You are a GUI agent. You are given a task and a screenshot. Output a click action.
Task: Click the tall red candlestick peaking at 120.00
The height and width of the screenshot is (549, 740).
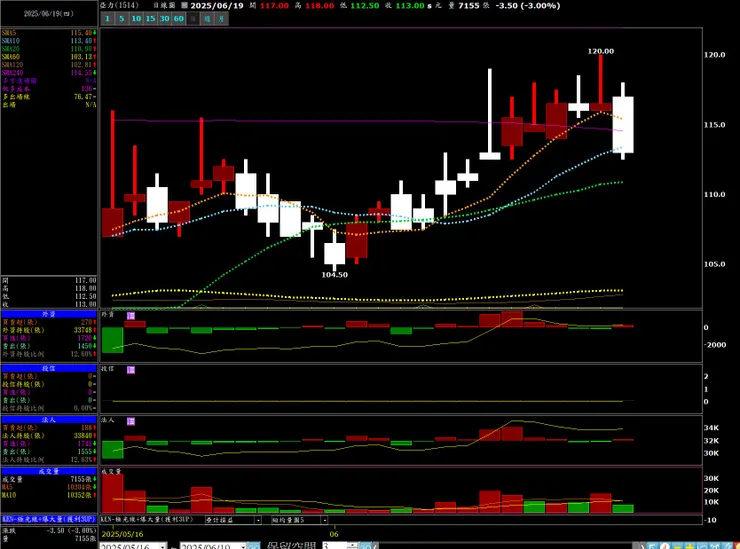click(601, 83)
